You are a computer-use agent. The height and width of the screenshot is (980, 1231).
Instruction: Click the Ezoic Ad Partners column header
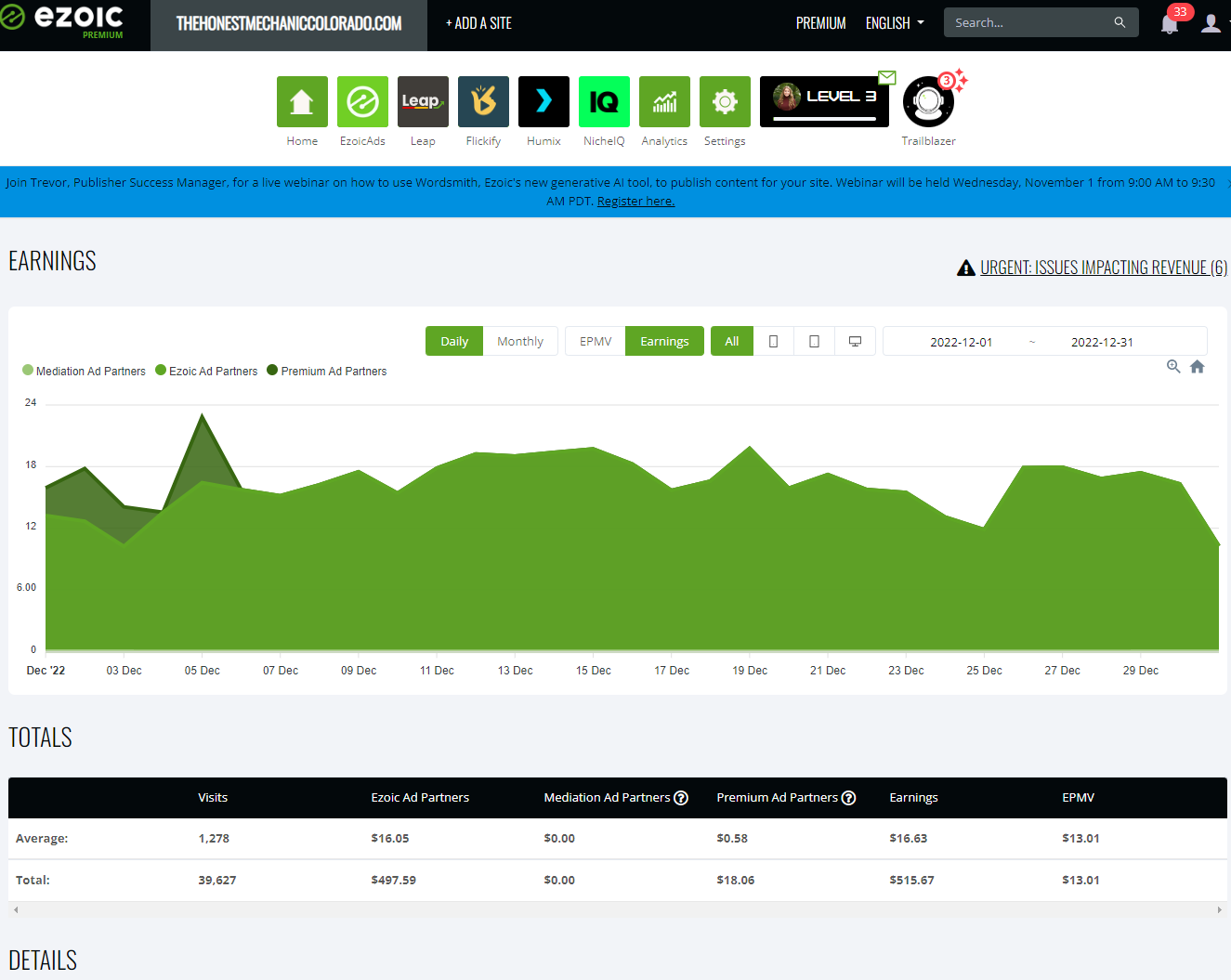pyautogui.click(x=420, y=797)
